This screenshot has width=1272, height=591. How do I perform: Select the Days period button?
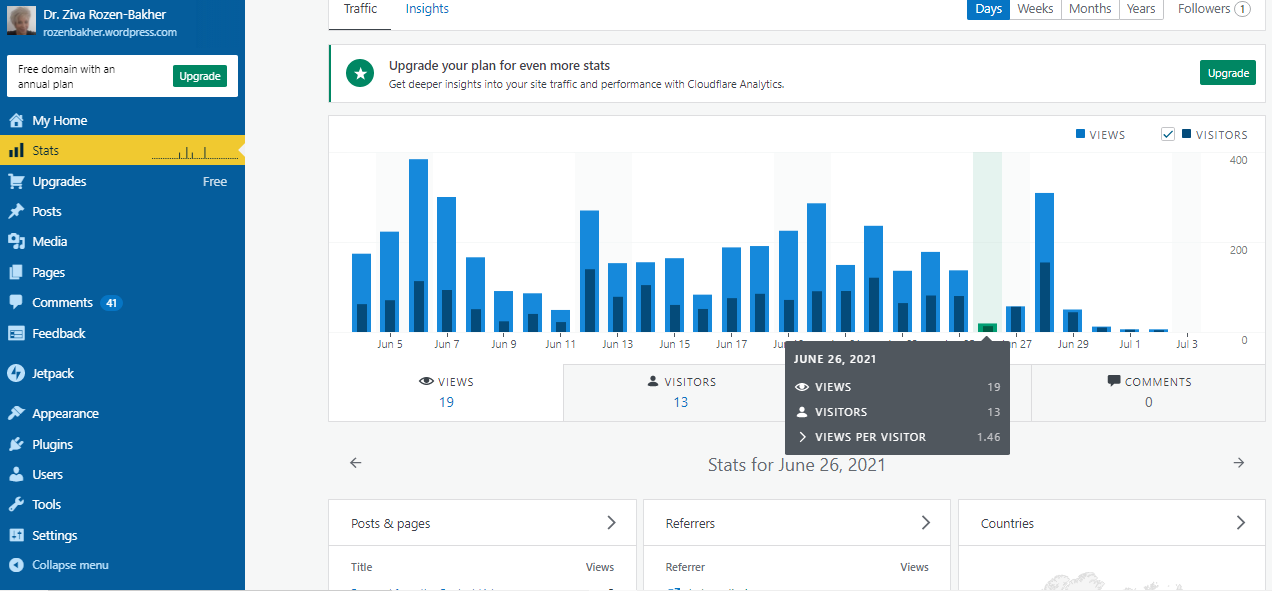click(988, 9)
